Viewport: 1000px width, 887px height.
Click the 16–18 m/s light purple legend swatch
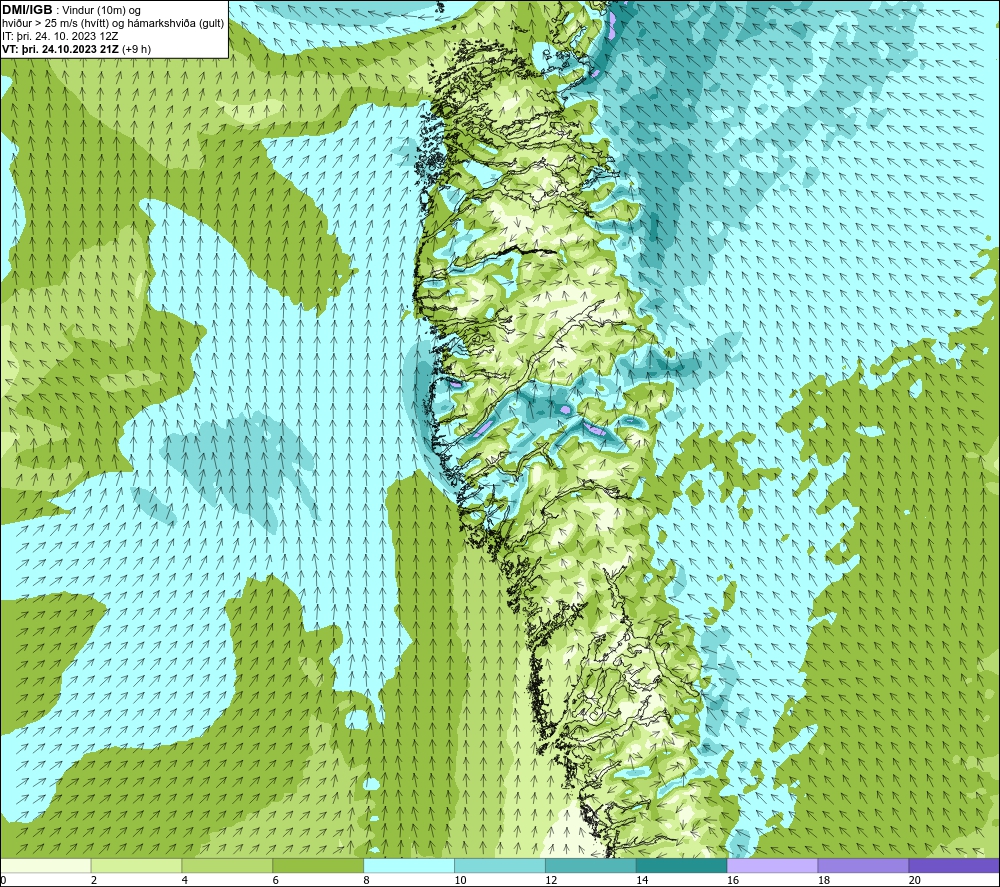(772, 866)
